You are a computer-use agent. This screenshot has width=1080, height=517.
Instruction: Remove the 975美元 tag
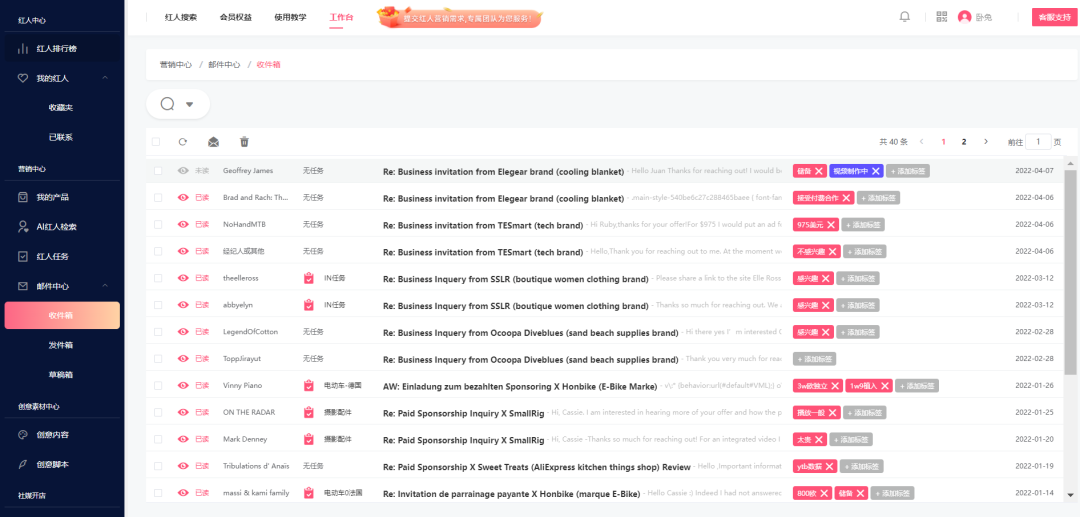pos(831,224)
